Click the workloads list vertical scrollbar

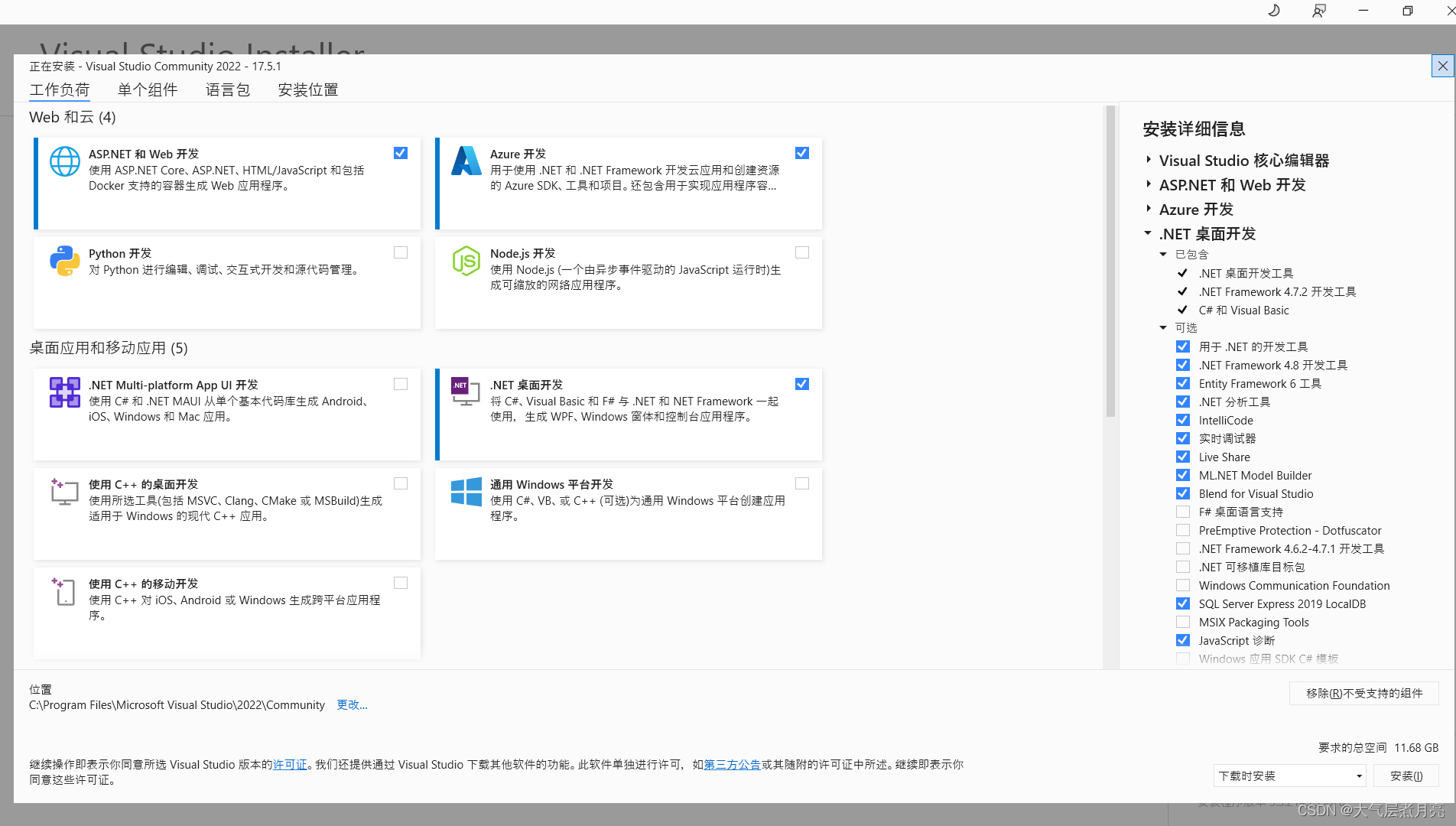pos(1110,260)
